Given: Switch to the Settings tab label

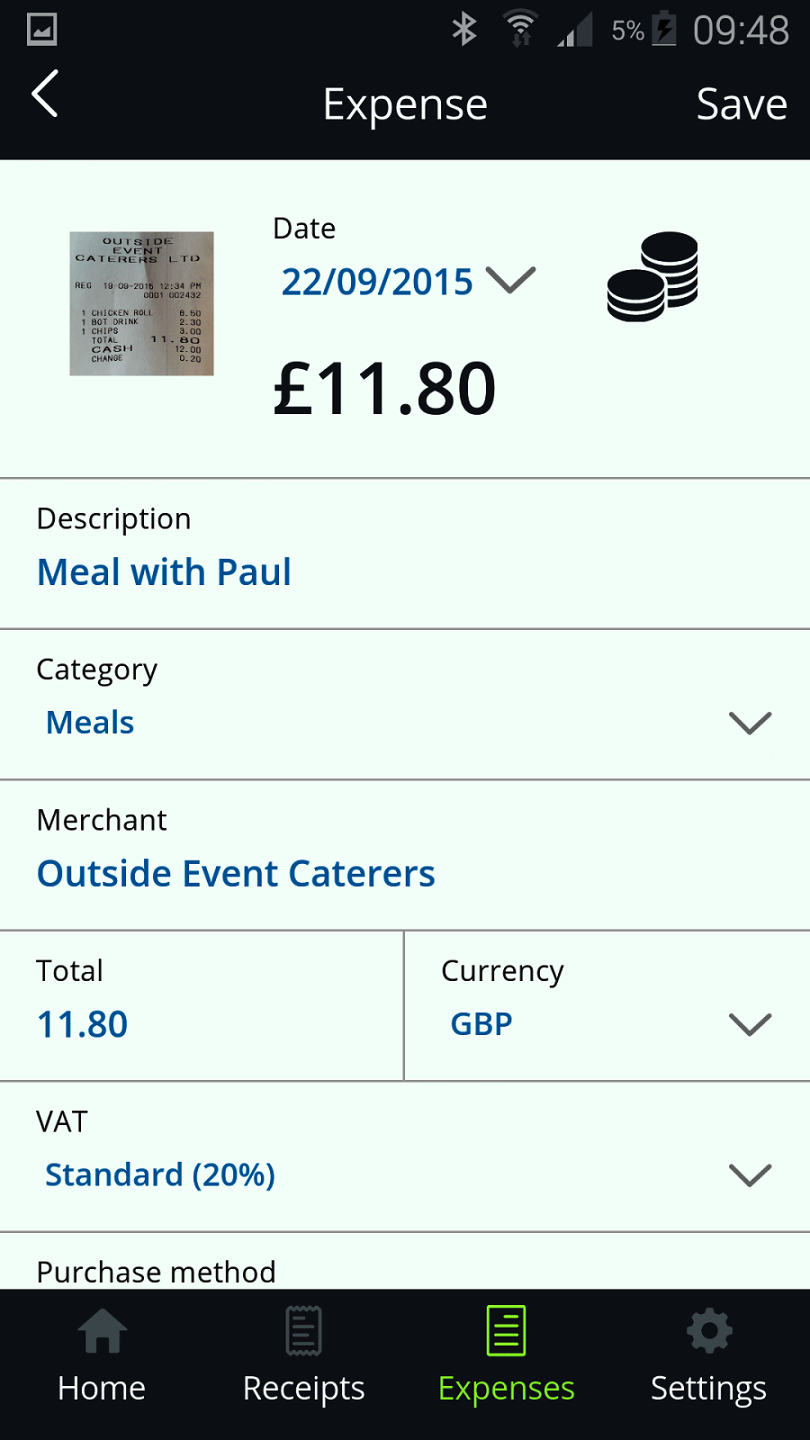Looking at the screenshot, I should pyautogui.click(x=709, y=1388).
